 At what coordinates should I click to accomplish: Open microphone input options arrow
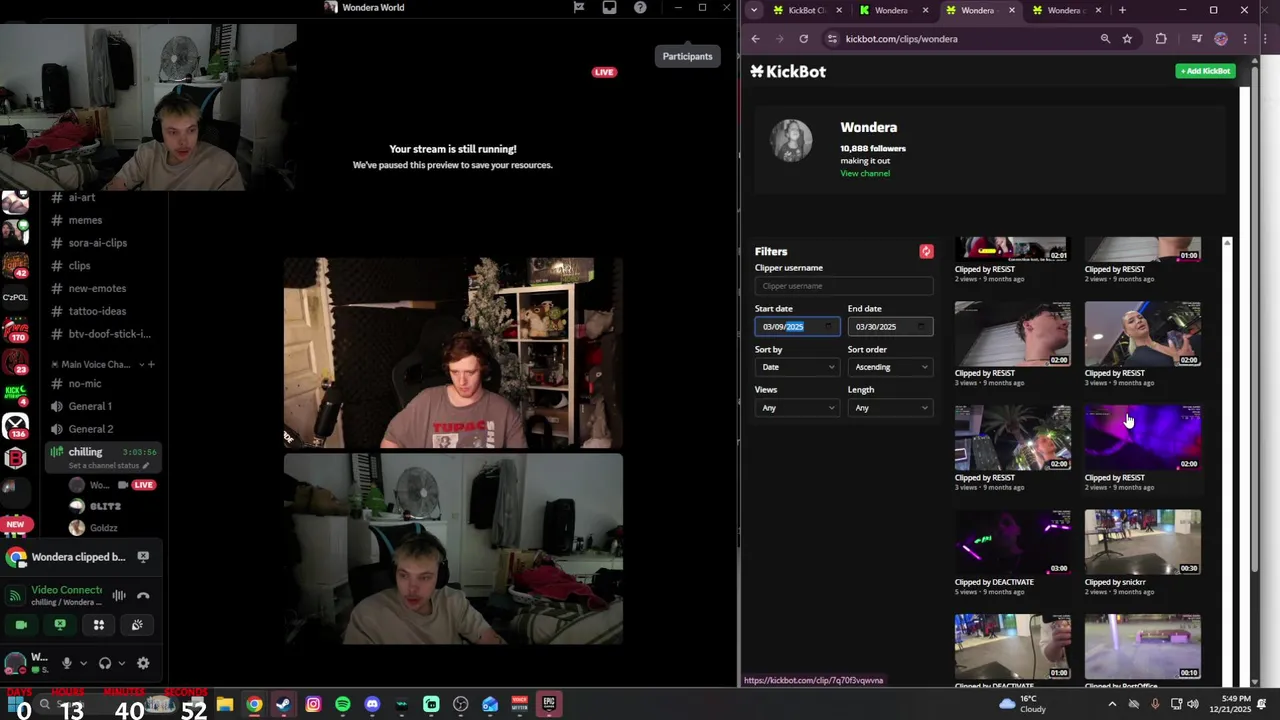[x=83, y=663]
